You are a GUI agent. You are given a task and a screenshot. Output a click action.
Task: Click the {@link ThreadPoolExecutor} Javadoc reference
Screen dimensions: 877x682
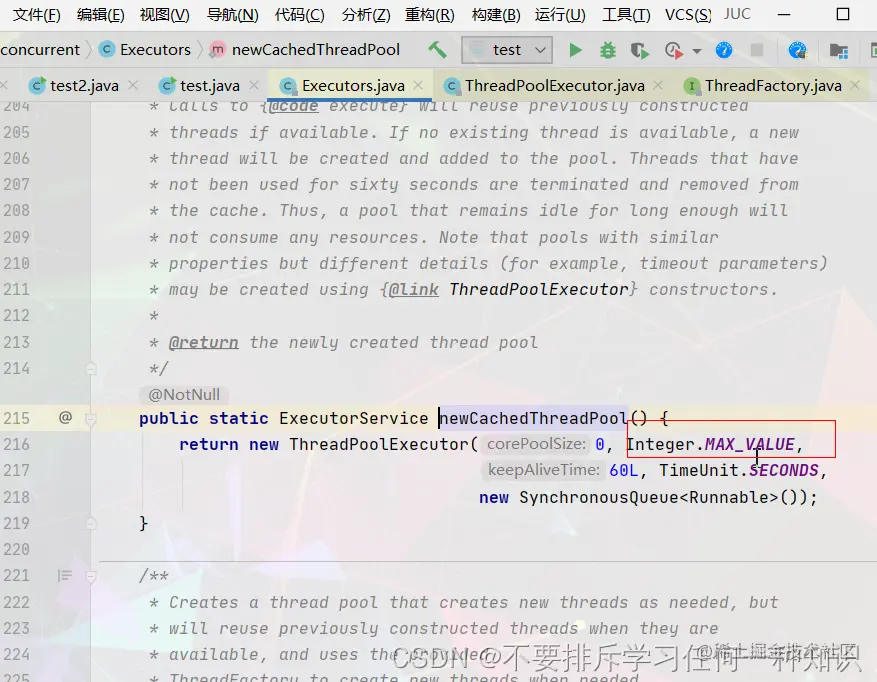pos(509,289)
